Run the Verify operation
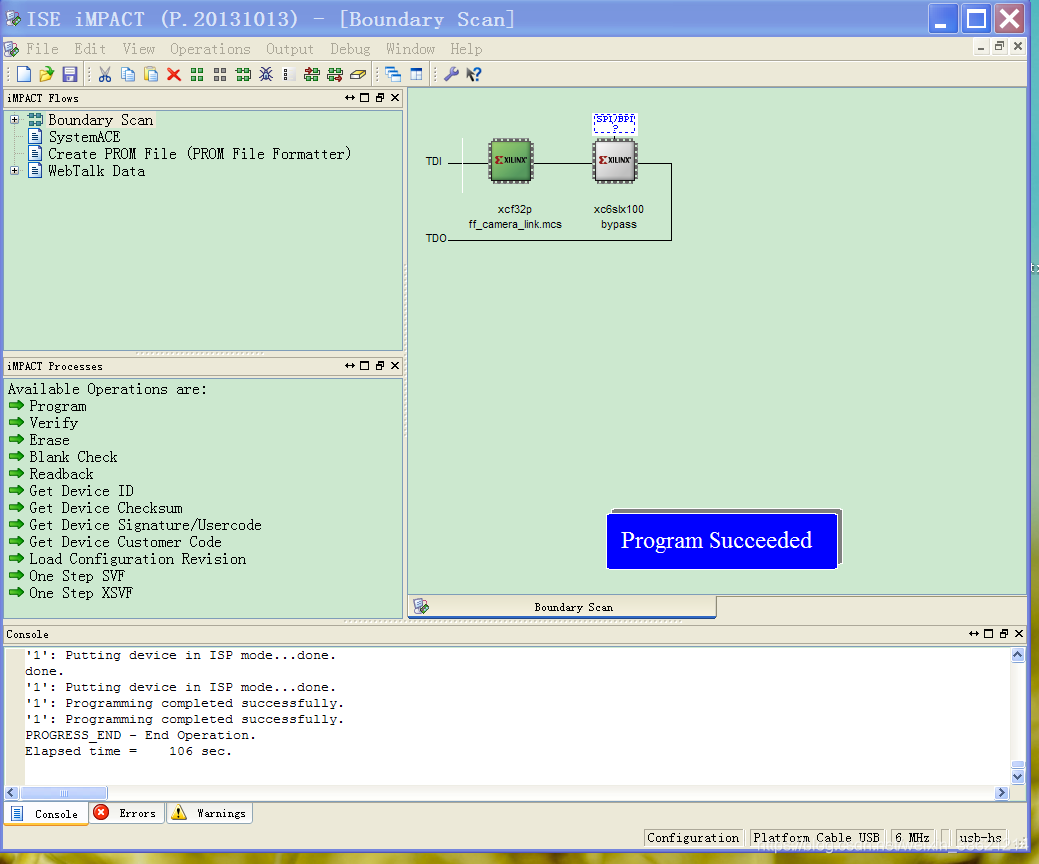The height and width of the screenshot is (864, 1039). 54,423
